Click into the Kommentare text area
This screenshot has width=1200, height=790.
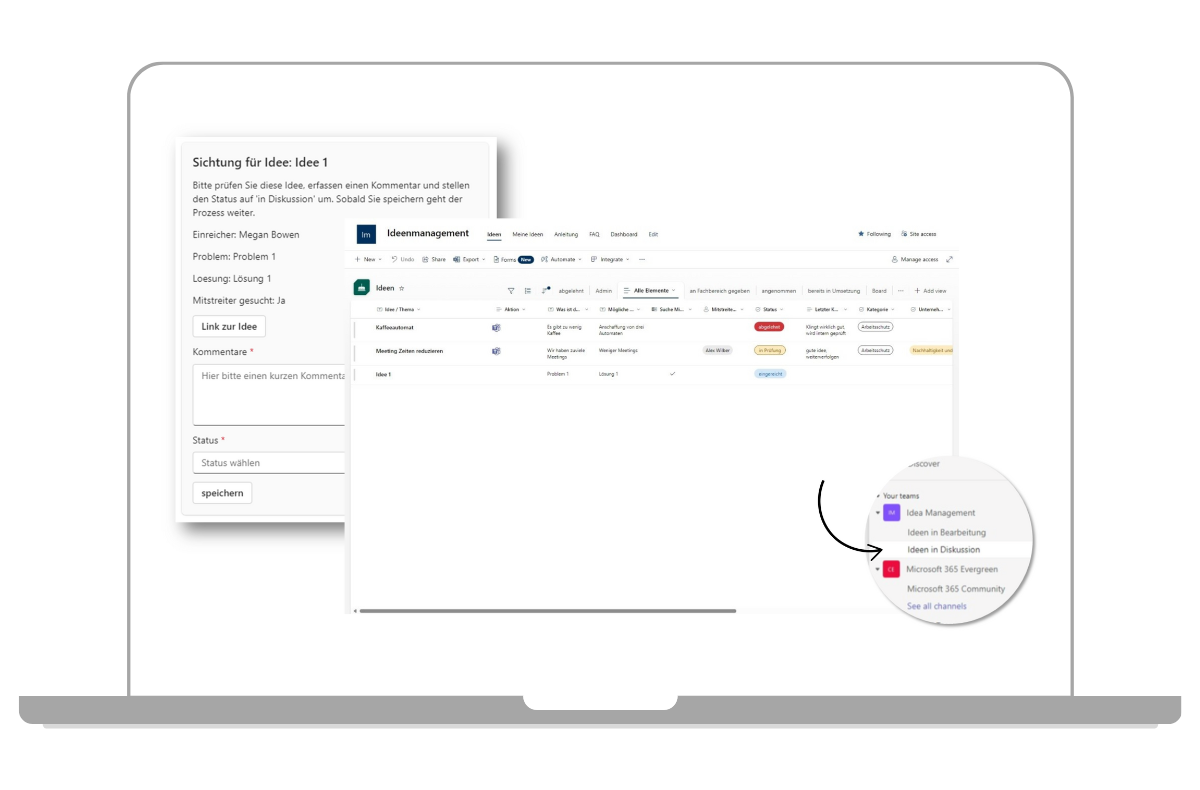click(x=268, y=395)
